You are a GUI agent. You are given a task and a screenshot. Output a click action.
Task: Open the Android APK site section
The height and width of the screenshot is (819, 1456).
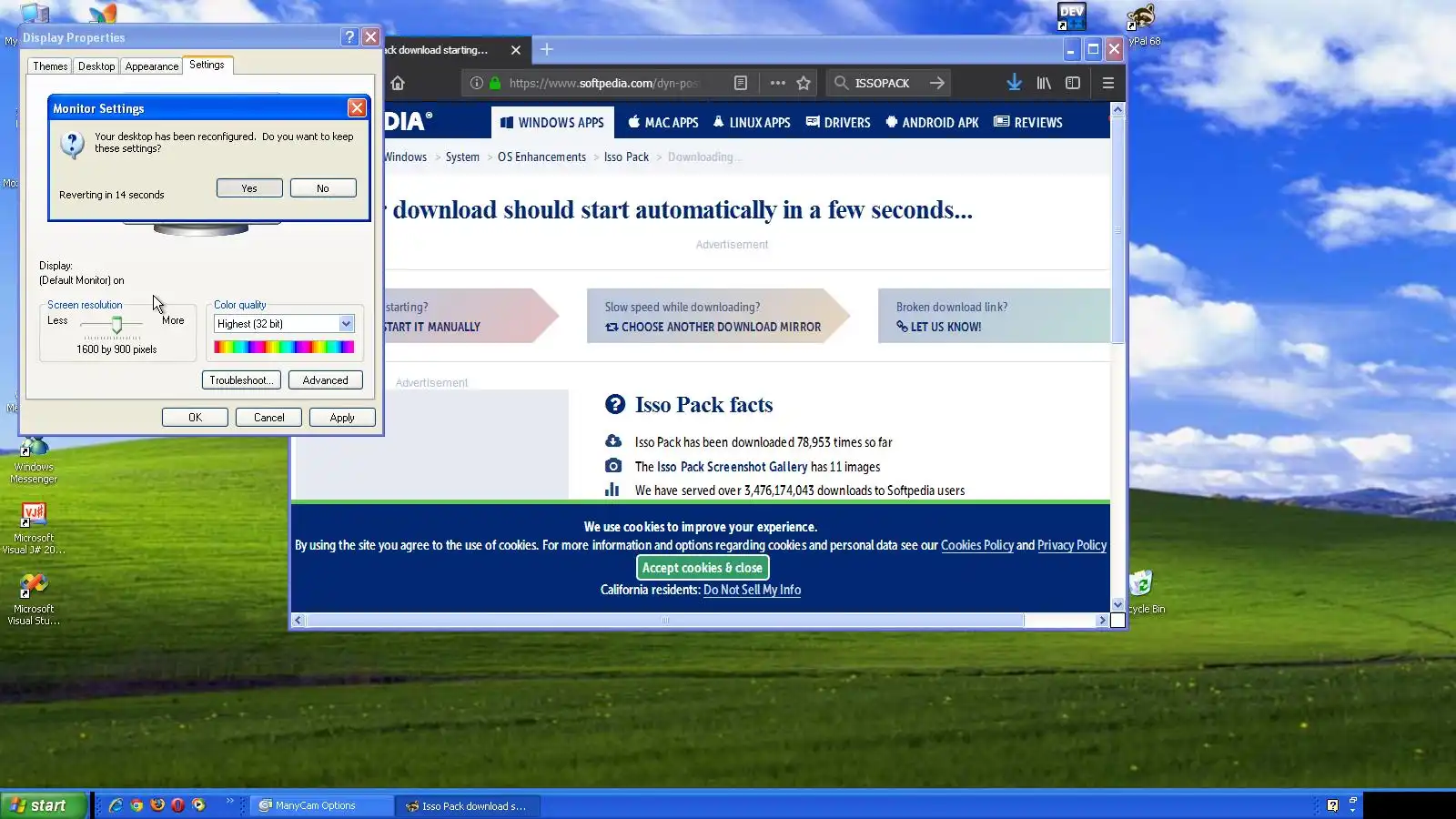click(x=932, y=123)
